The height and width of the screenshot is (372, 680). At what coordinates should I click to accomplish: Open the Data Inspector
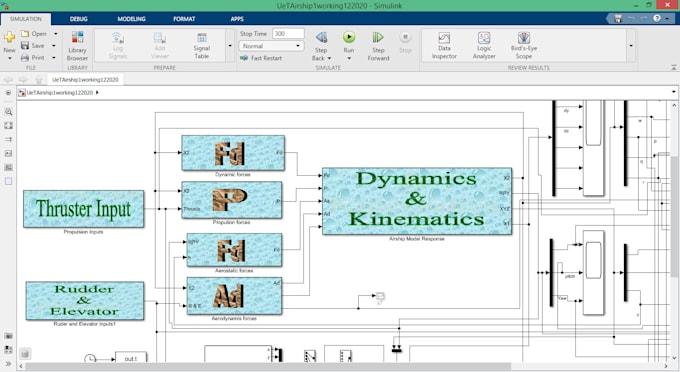coord(444,46)
